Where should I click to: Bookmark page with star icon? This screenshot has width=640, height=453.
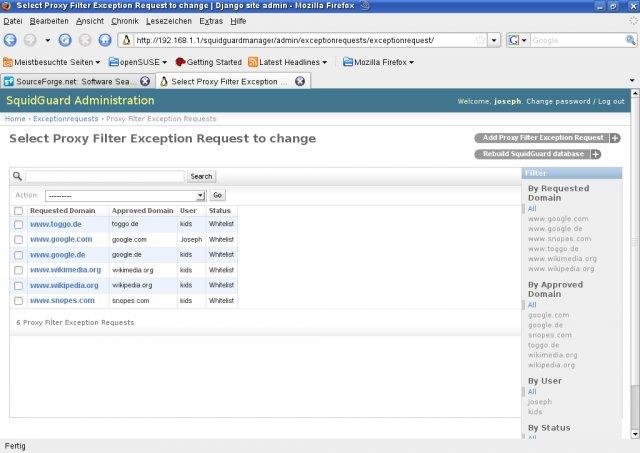[481, 40]
